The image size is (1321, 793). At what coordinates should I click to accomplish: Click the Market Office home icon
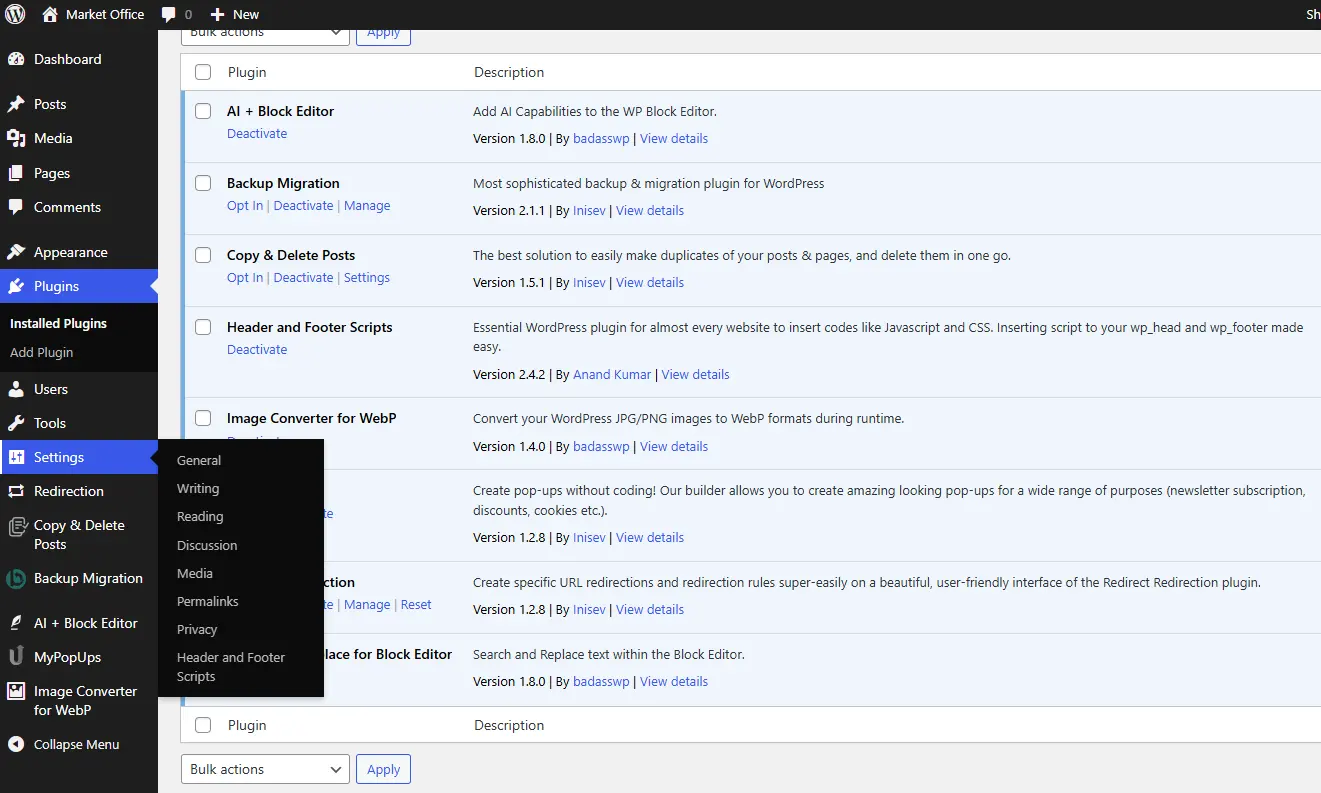pos(50,14)
